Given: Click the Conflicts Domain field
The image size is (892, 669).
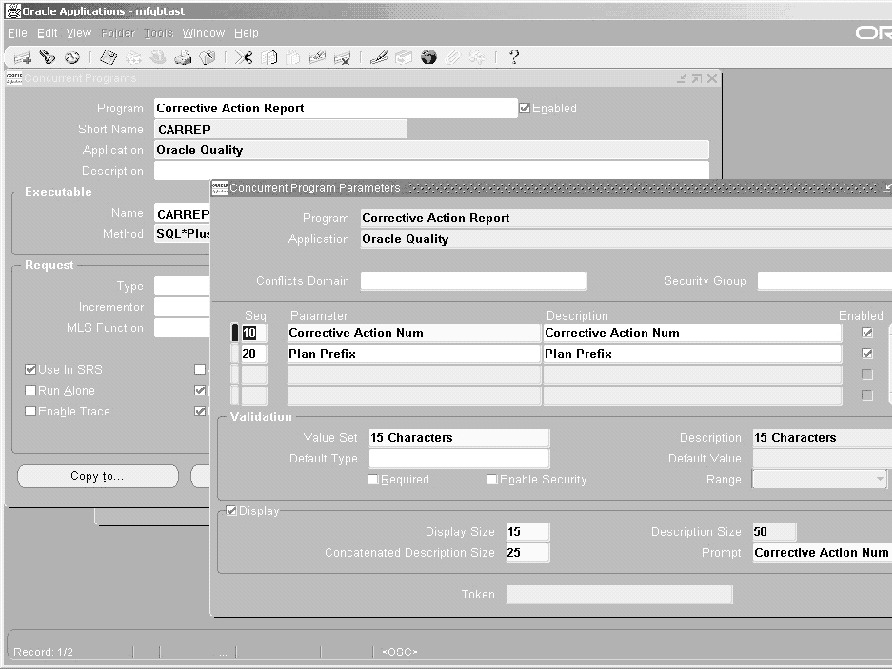Looking at the screenshot, I should 473,280.
